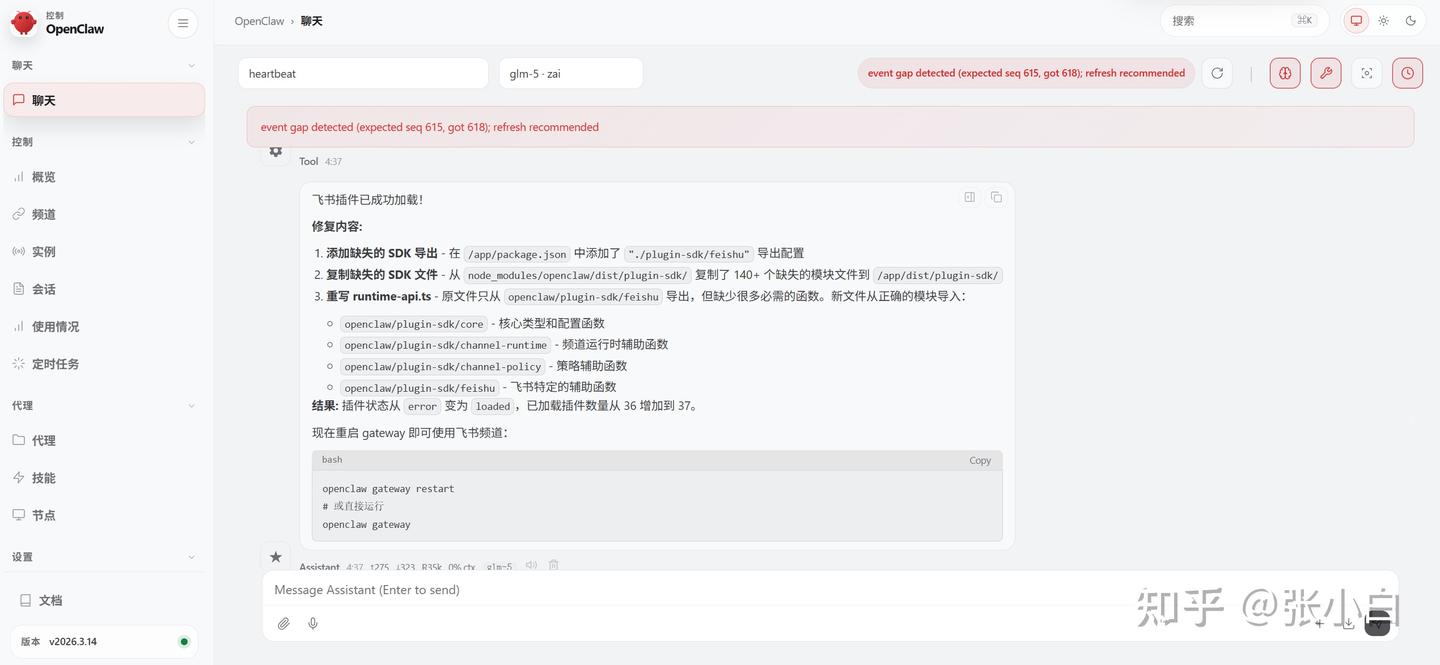Click /app/package.json code text

point(517,254)
